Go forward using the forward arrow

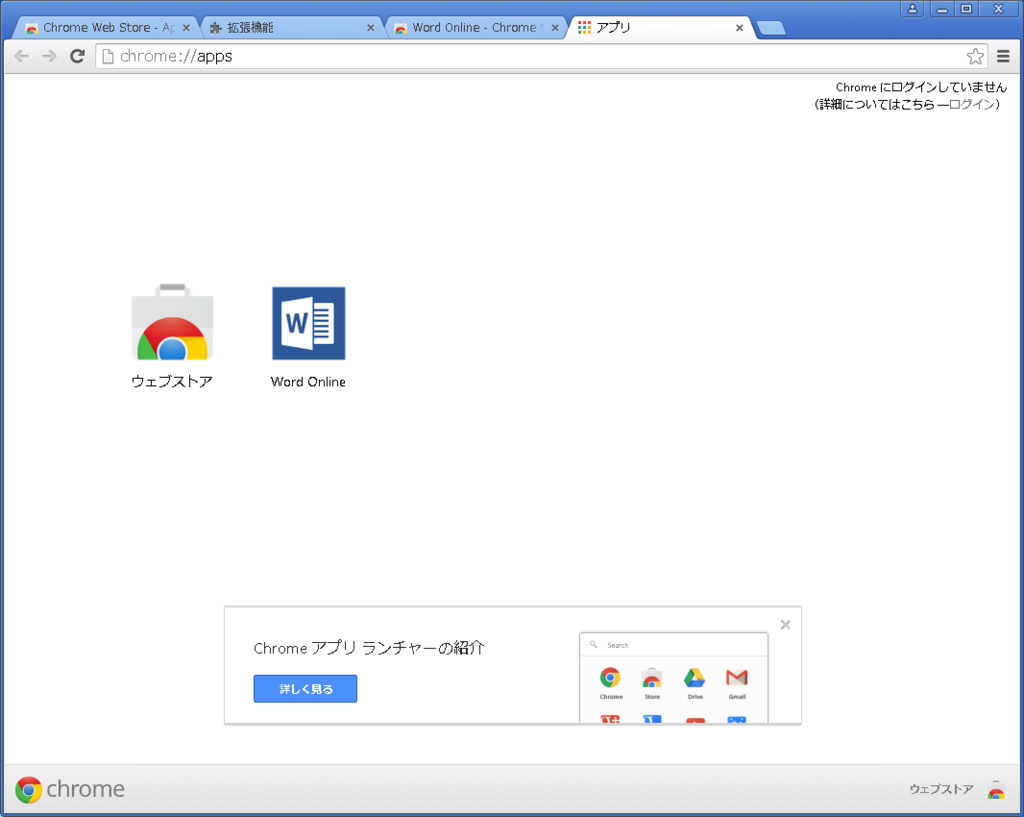click(49, 56)
